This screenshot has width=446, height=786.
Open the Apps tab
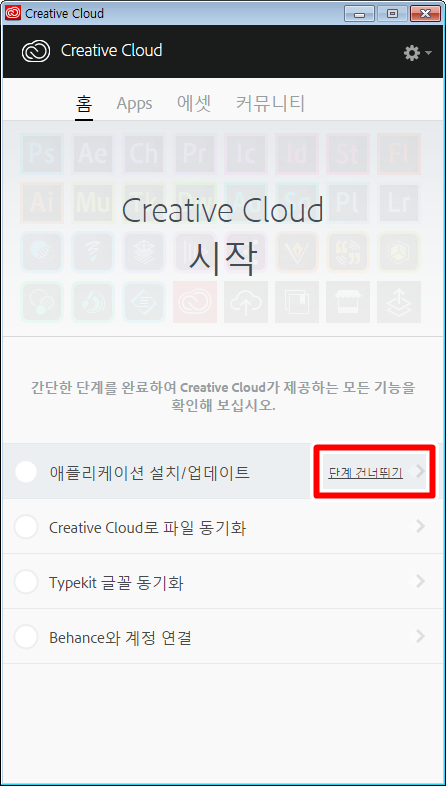click(x=134, y=104)
